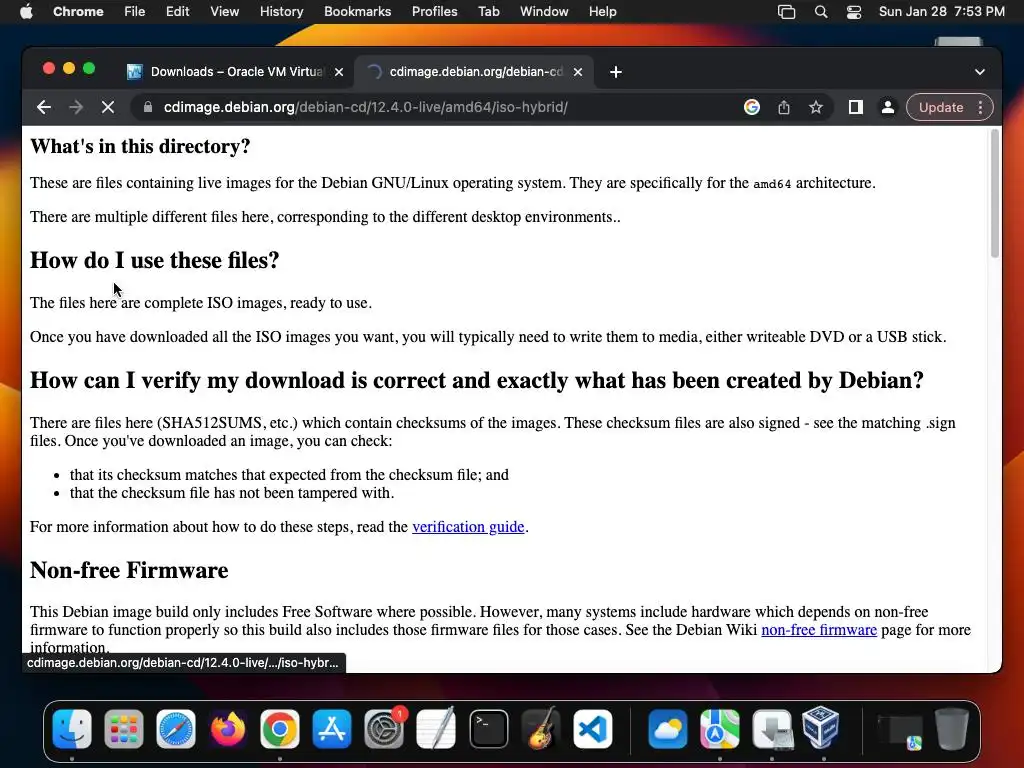Open TextEdit from the Dock
Screen dimensions: 1024x768
point(436,729)
